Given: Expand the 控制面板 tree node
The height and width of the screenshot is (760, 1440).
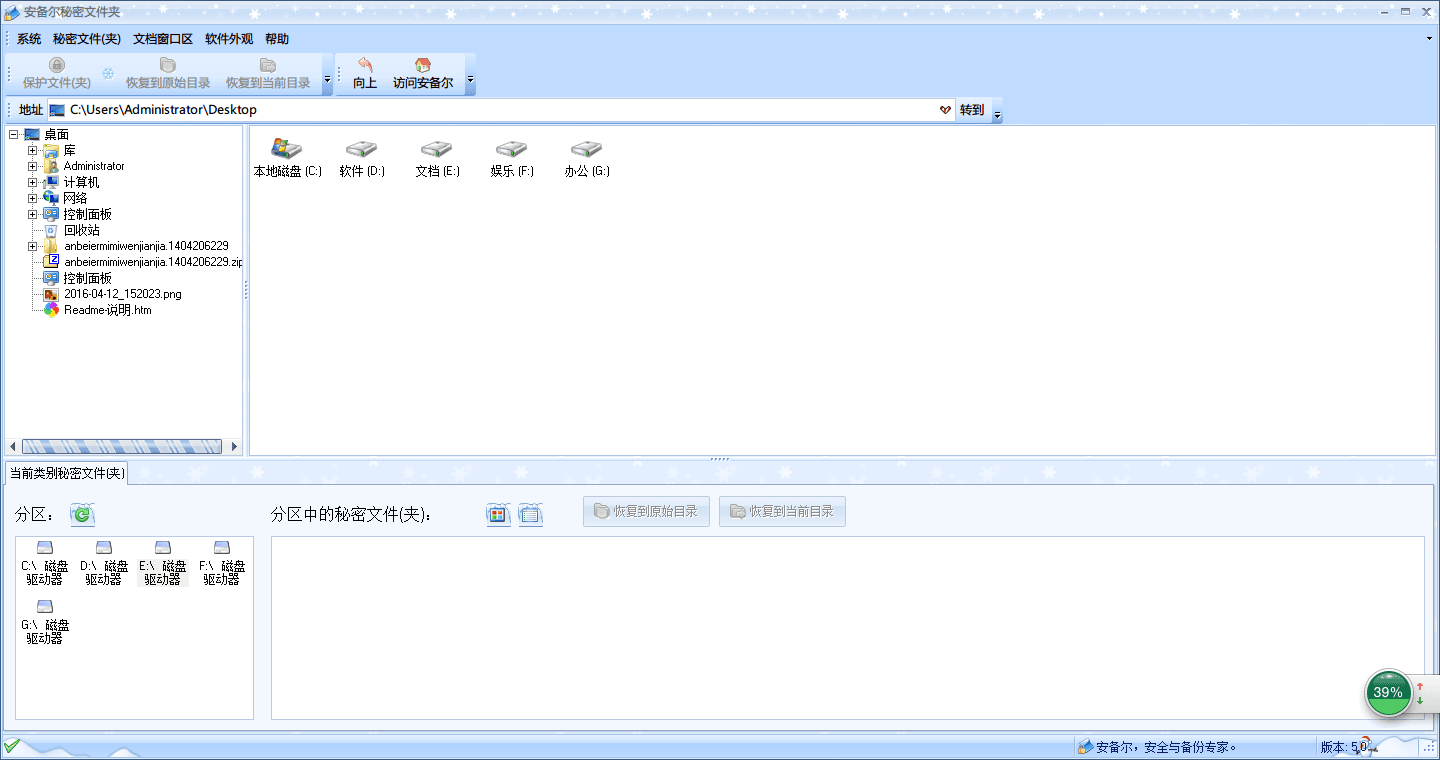Looking at the screenshot, I should [33, 215].
